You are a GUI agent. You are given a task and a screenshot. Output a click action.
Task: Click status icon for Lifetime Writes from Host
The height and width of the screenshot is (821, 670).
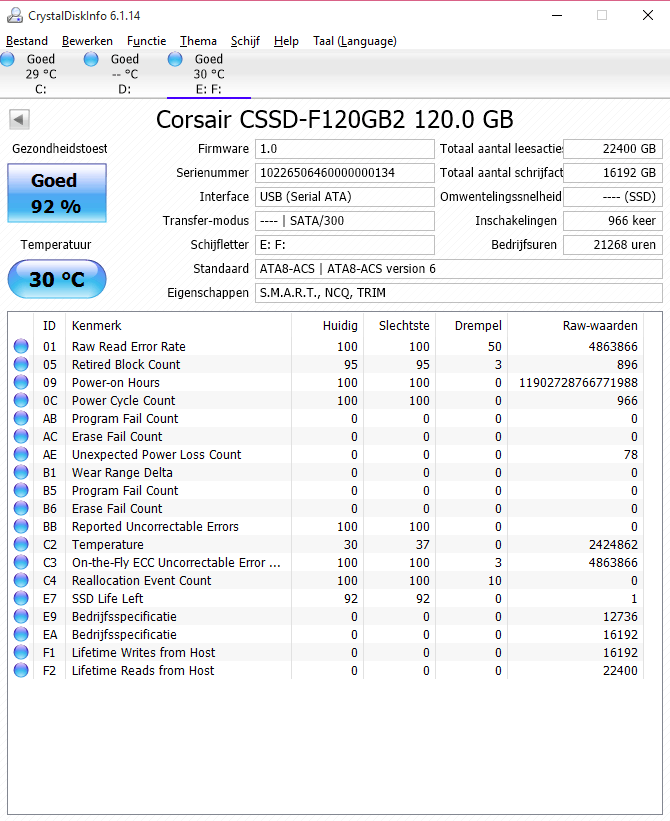pyautogui.click(x=21, y=652)
